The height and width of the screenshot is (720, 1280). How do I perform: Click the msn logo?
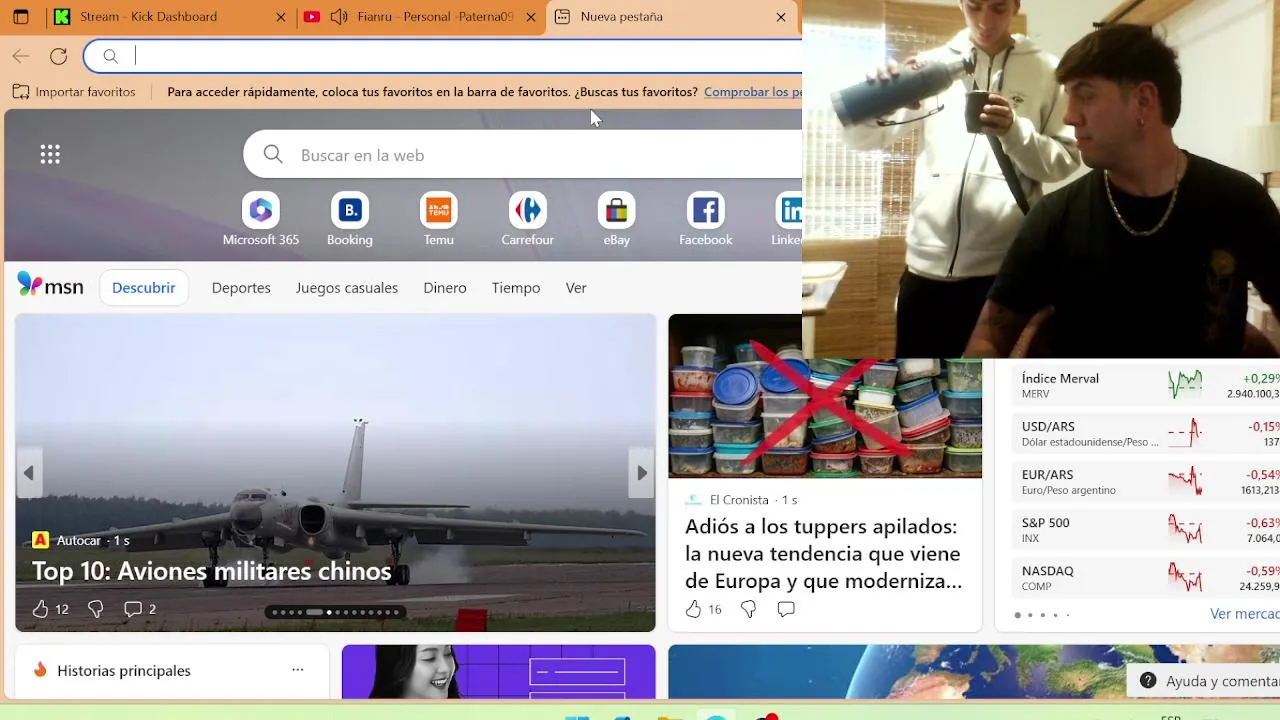[50, 286]
